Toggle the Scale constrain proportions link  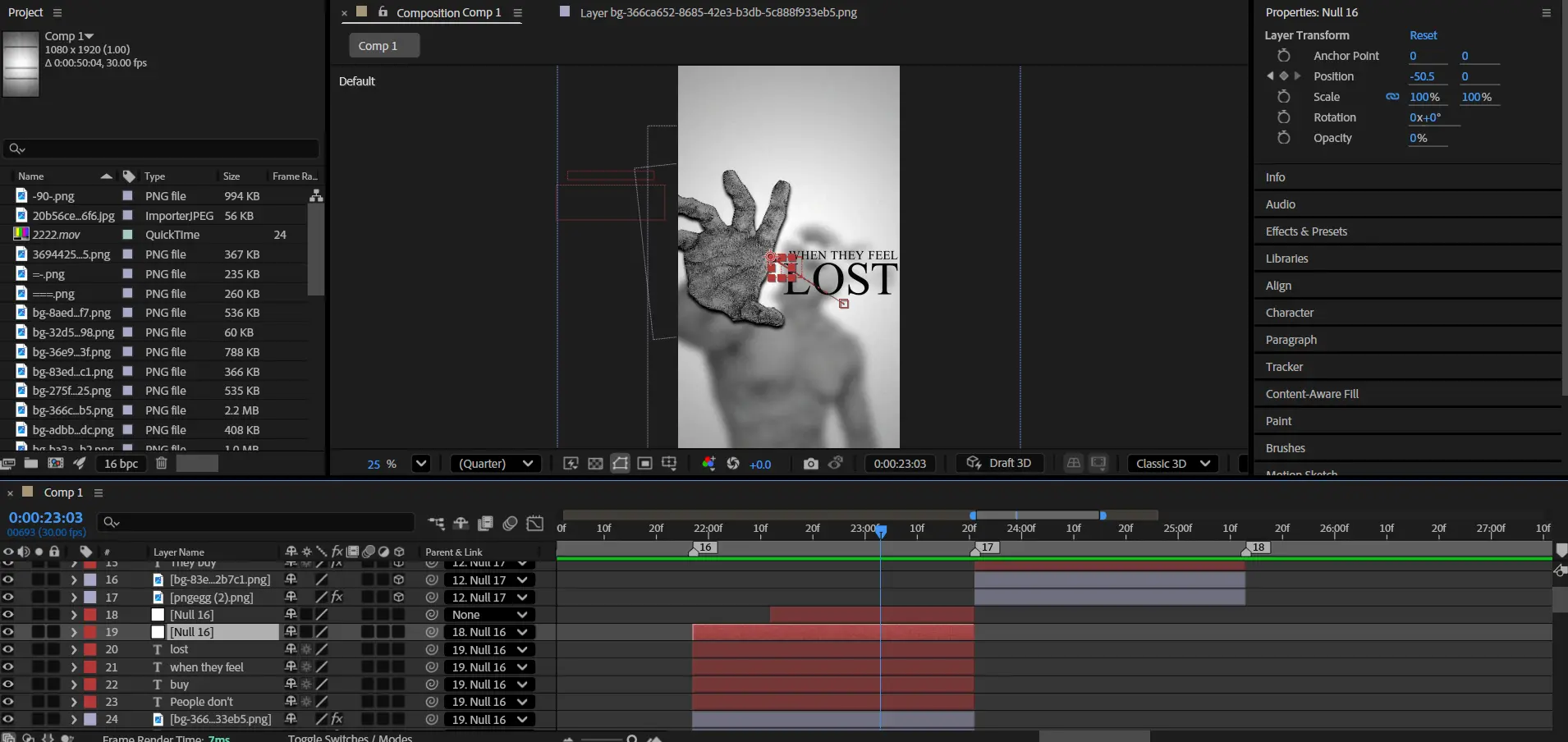pos(1392,97)
